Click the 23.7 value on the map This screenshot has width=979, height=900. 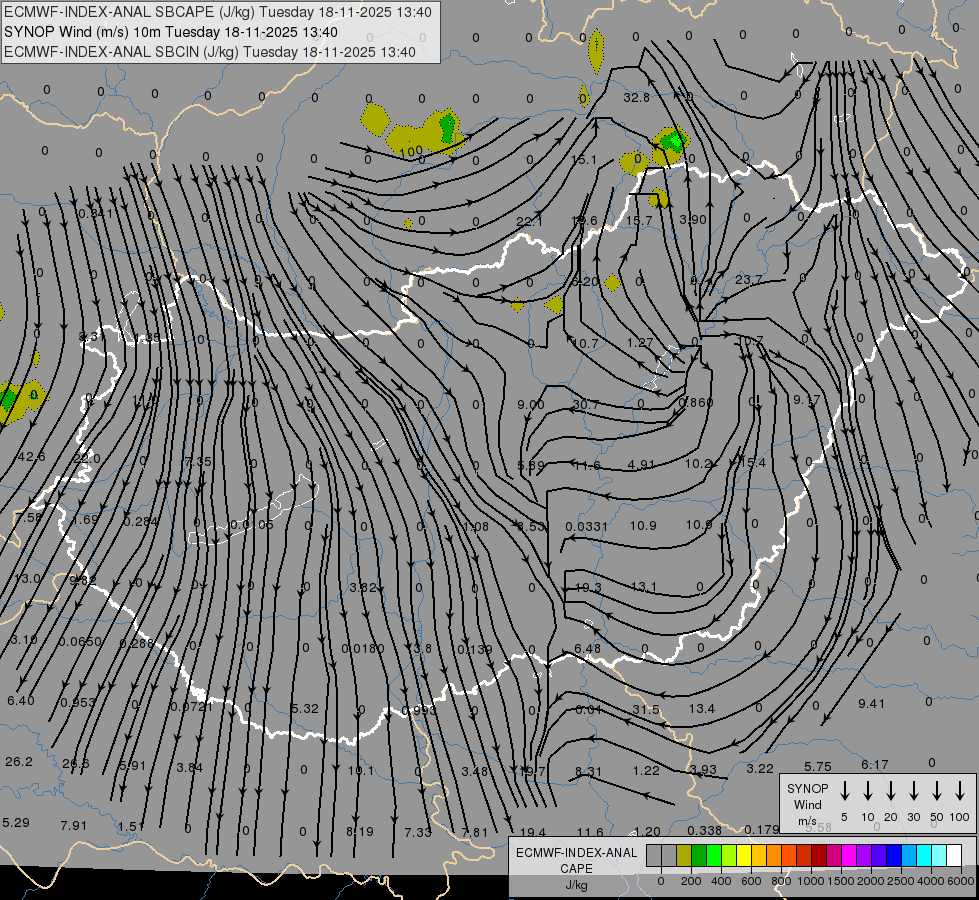tap(749, 280)
